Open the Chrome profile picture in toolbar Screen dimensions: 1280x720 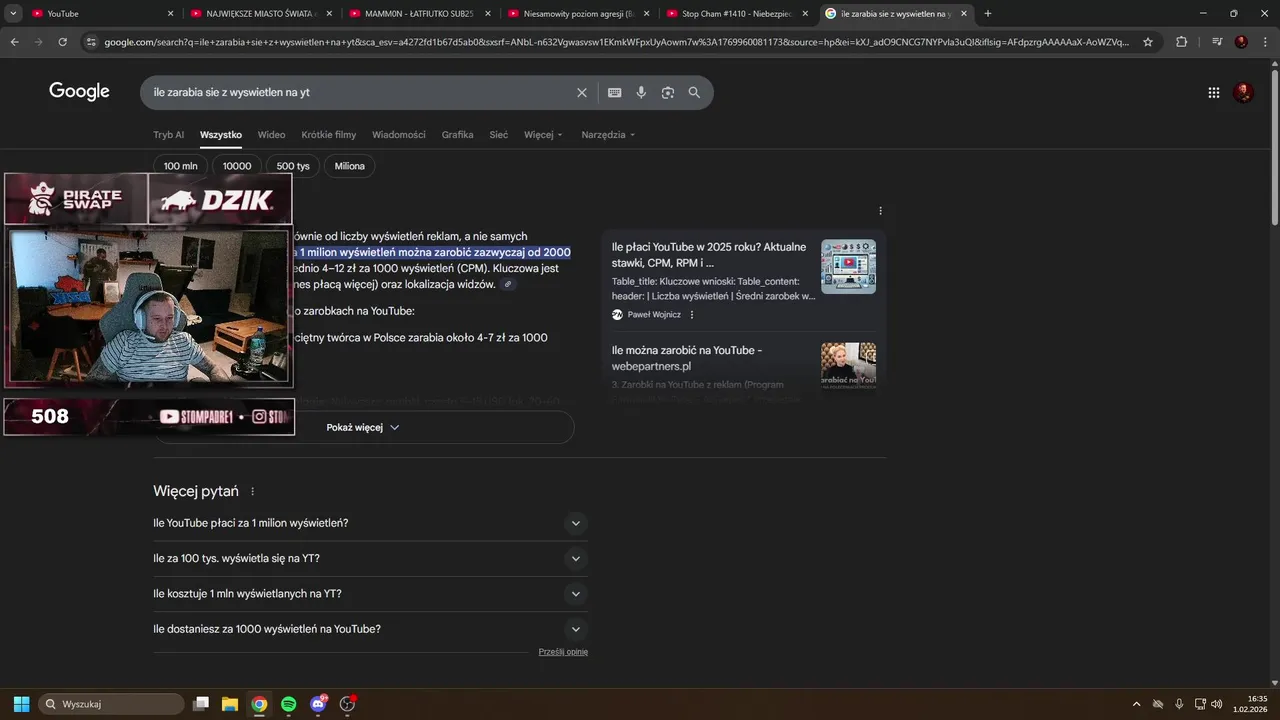pos(1241,42)
